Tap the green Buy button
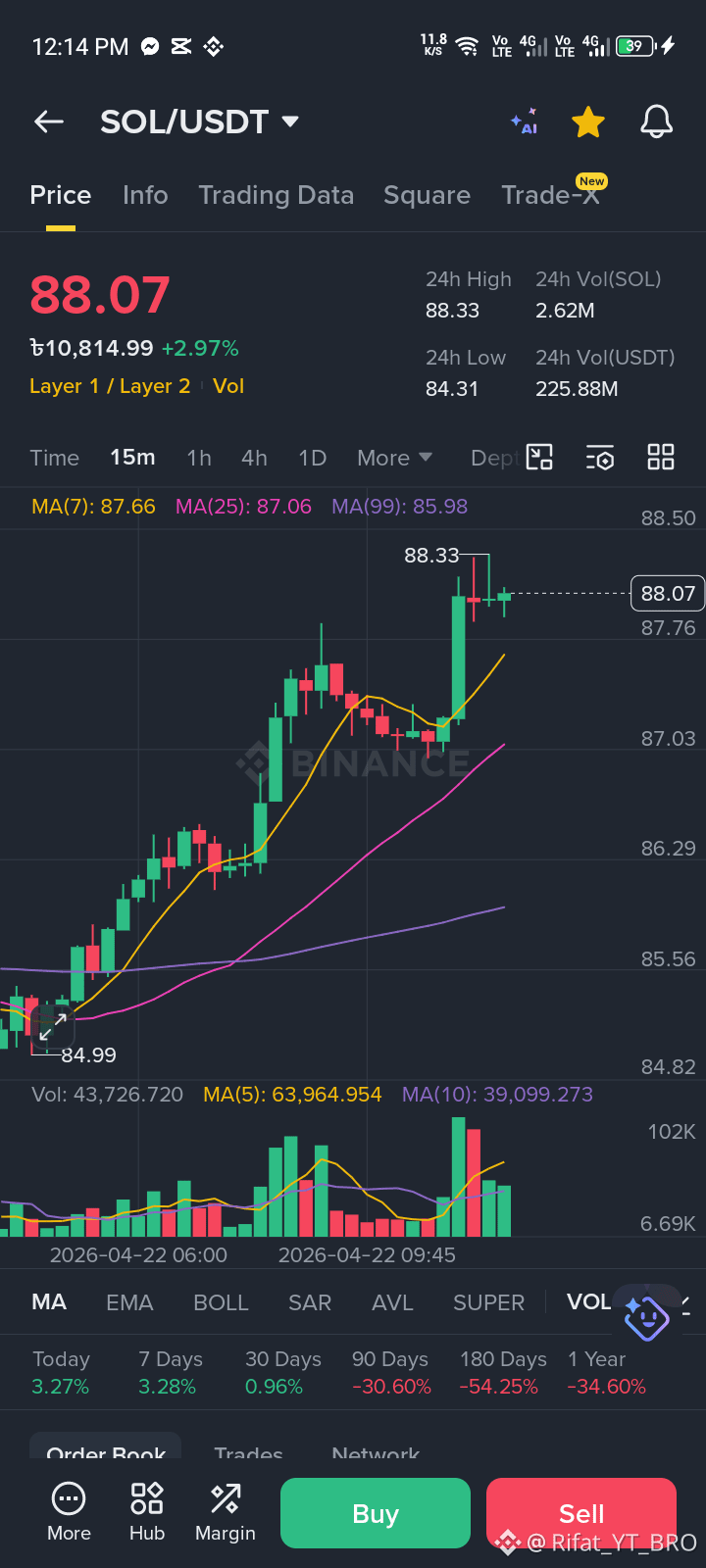Image resolution: width=706 pixels, height=1568 pixels. point(376,1513)
